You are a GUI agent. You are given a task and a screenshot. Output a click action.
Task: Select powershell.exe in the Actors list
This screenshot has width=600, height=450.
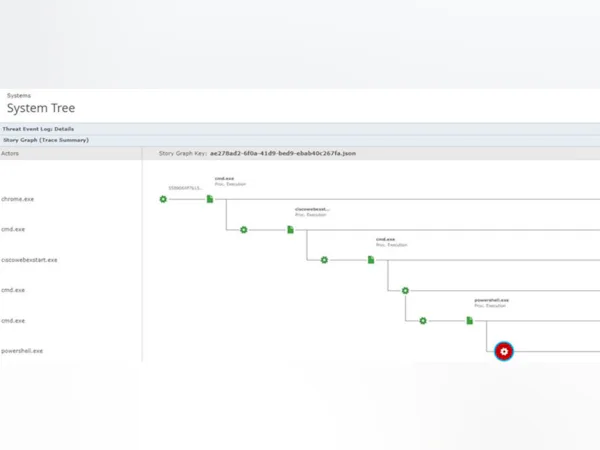22,351
